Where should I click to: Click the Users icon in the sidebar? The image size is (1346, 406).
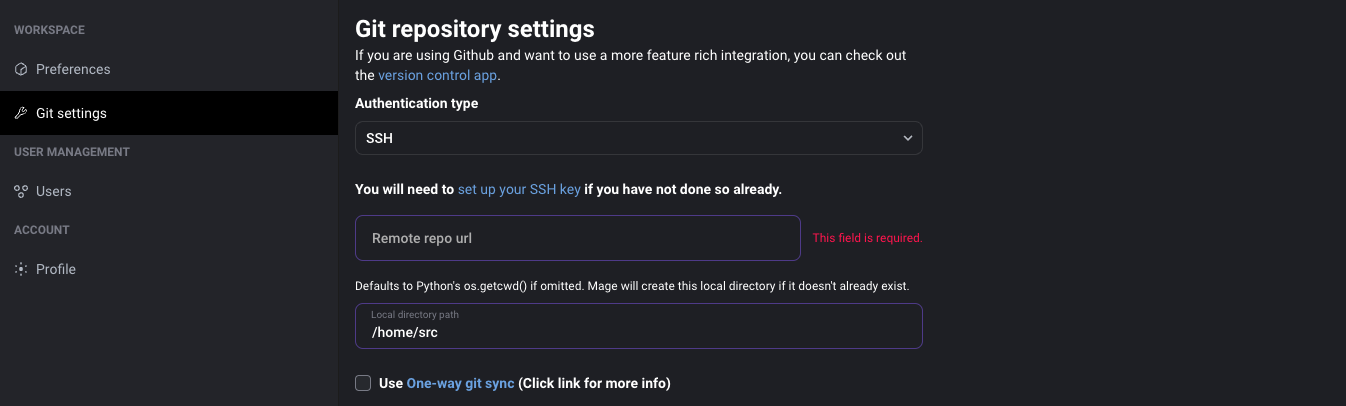click(x=20, y=191)
